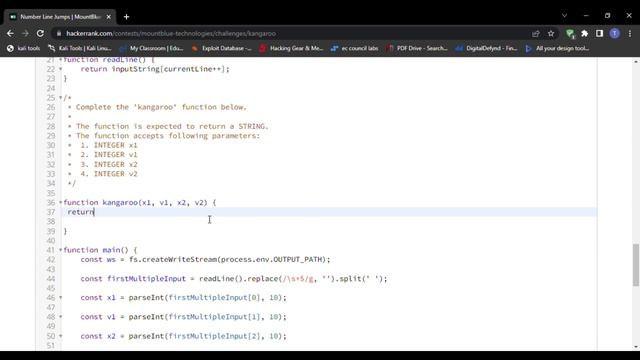Toggle fold arrow at line 50

[x=60, y=336]
